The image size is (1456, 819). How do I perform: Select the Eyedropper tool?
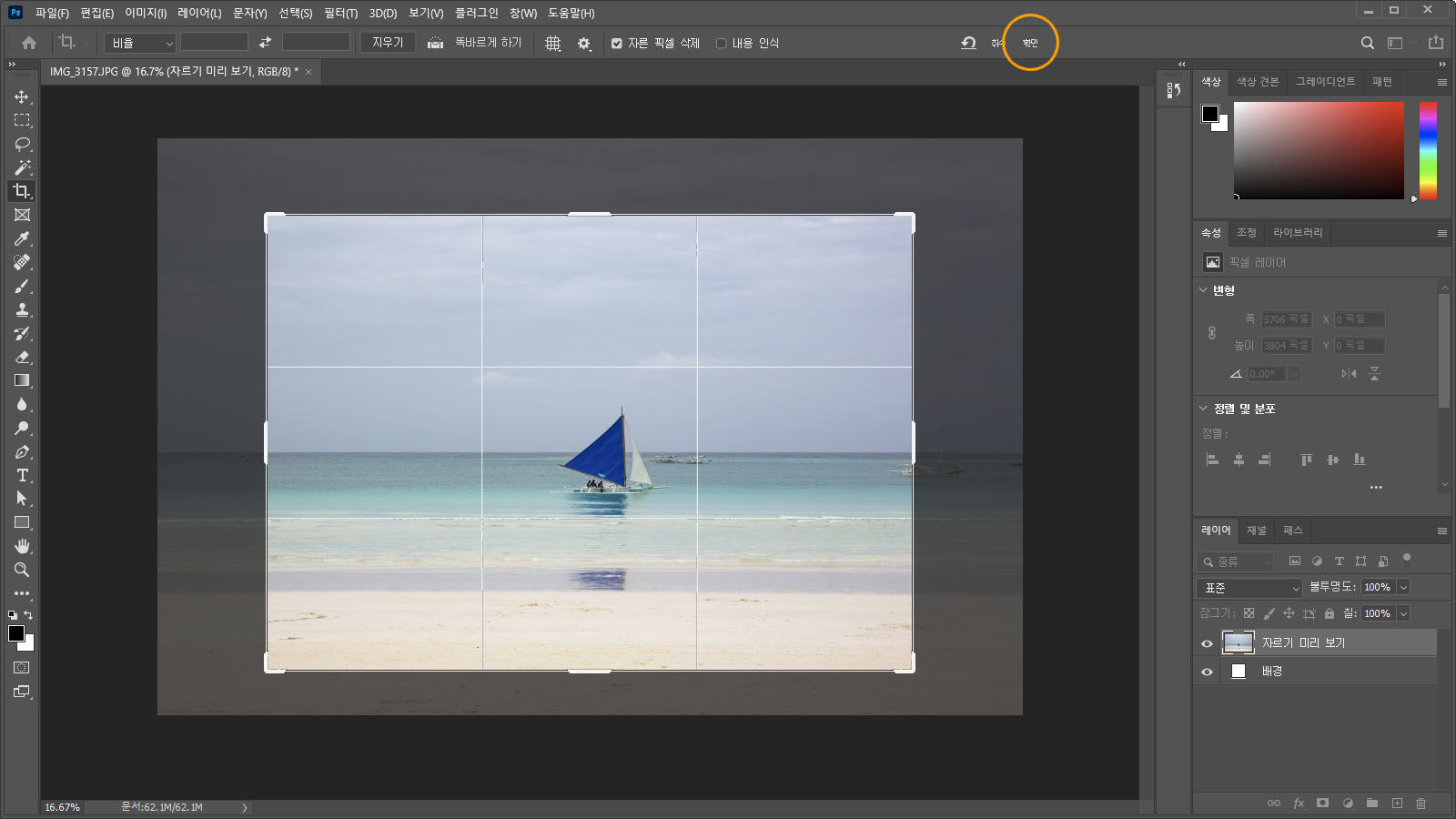pyautogui.click(x=22, y=238)
